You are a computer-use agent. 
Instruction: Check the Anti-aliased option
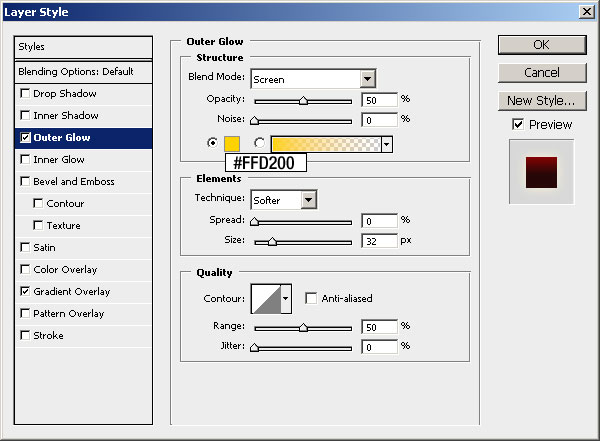coord(311,298)
